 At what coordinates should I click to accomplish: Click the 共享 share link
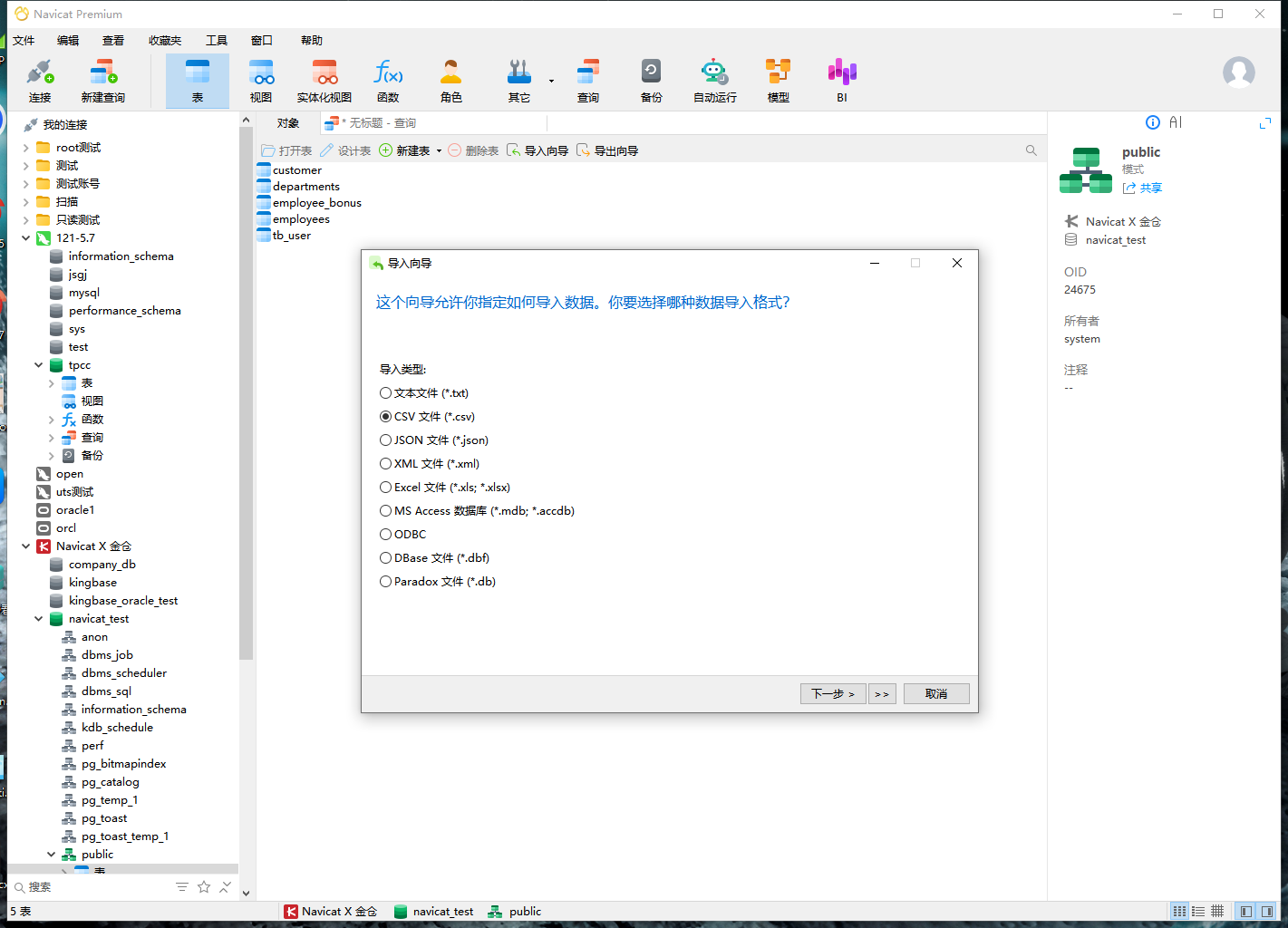(x=1142, y=188)
